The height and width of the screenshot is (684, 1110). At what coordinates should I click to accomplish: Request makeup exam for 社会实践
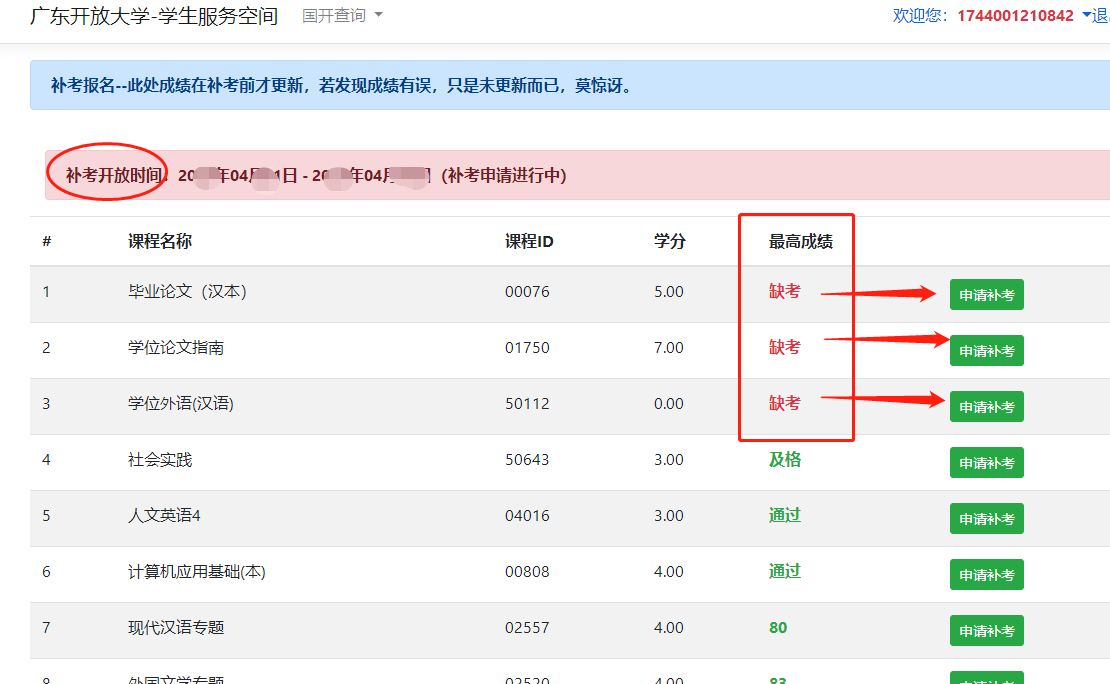pos(986,463)
